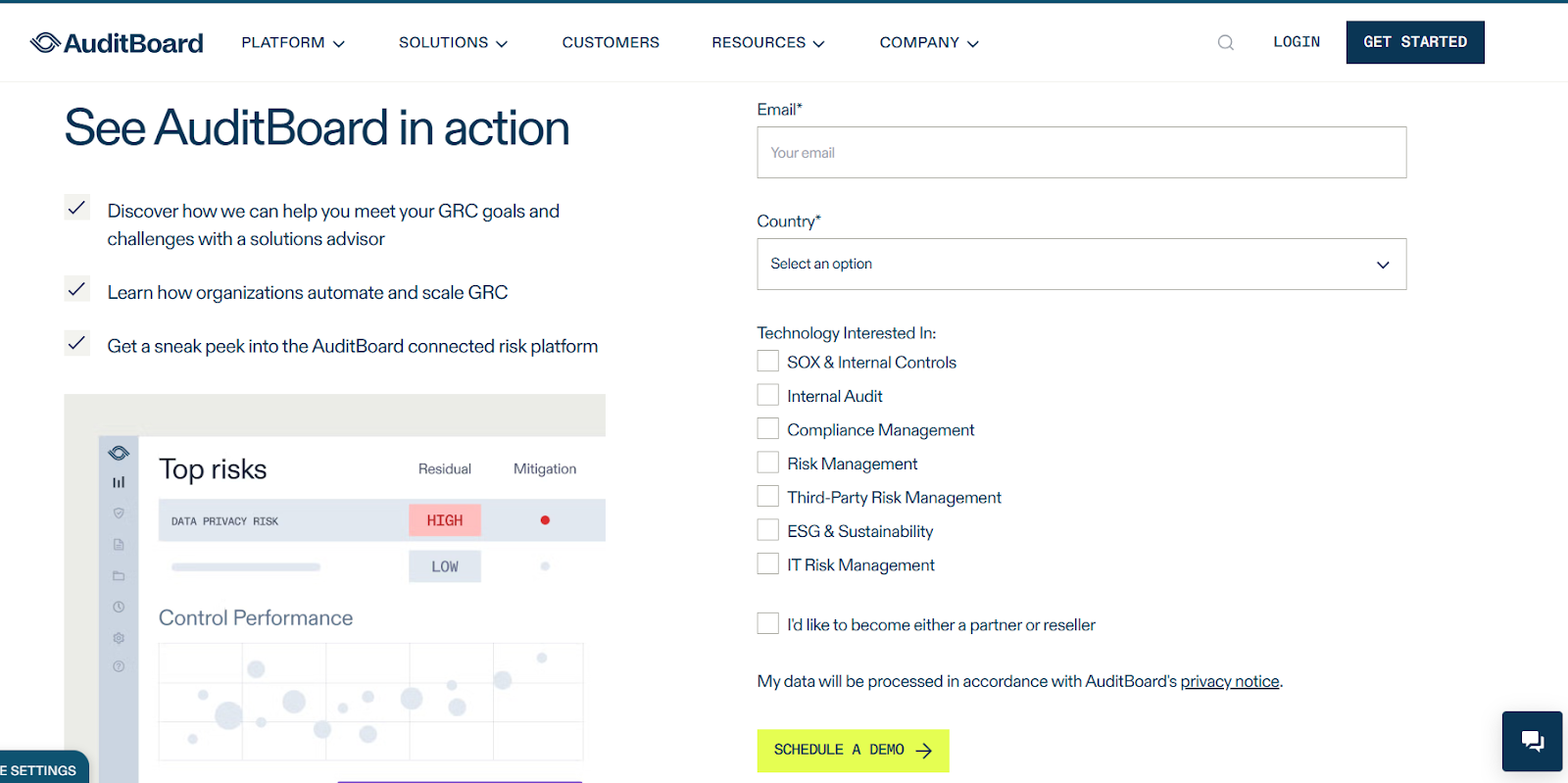The height and width of the screenshot is (783, 1568).
Task: Click the folder icon in dashboard sidebar
Action: 119,575
